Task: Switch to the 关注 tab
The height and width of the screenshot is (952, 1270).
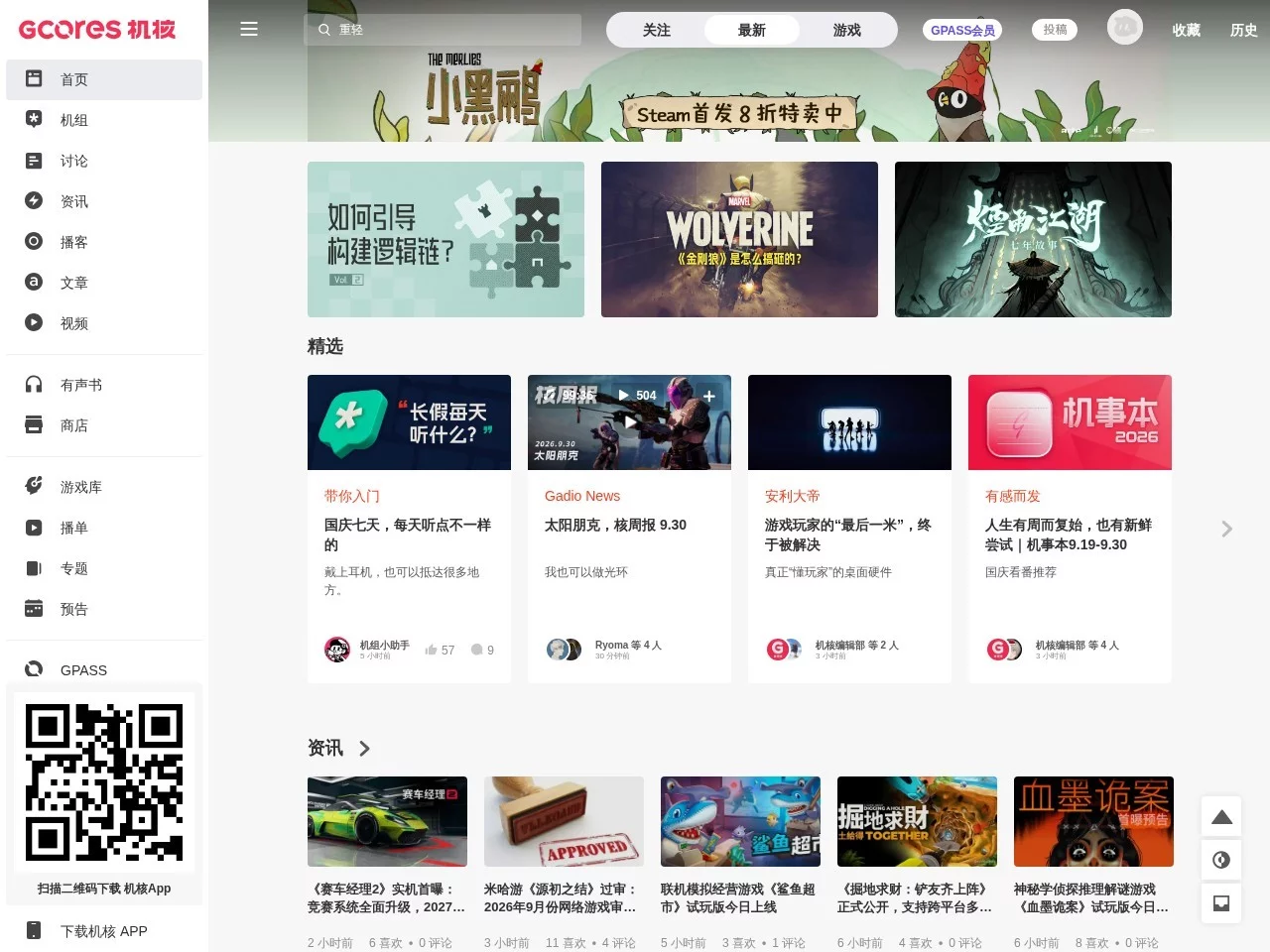Action: click(x=657, y=30)
